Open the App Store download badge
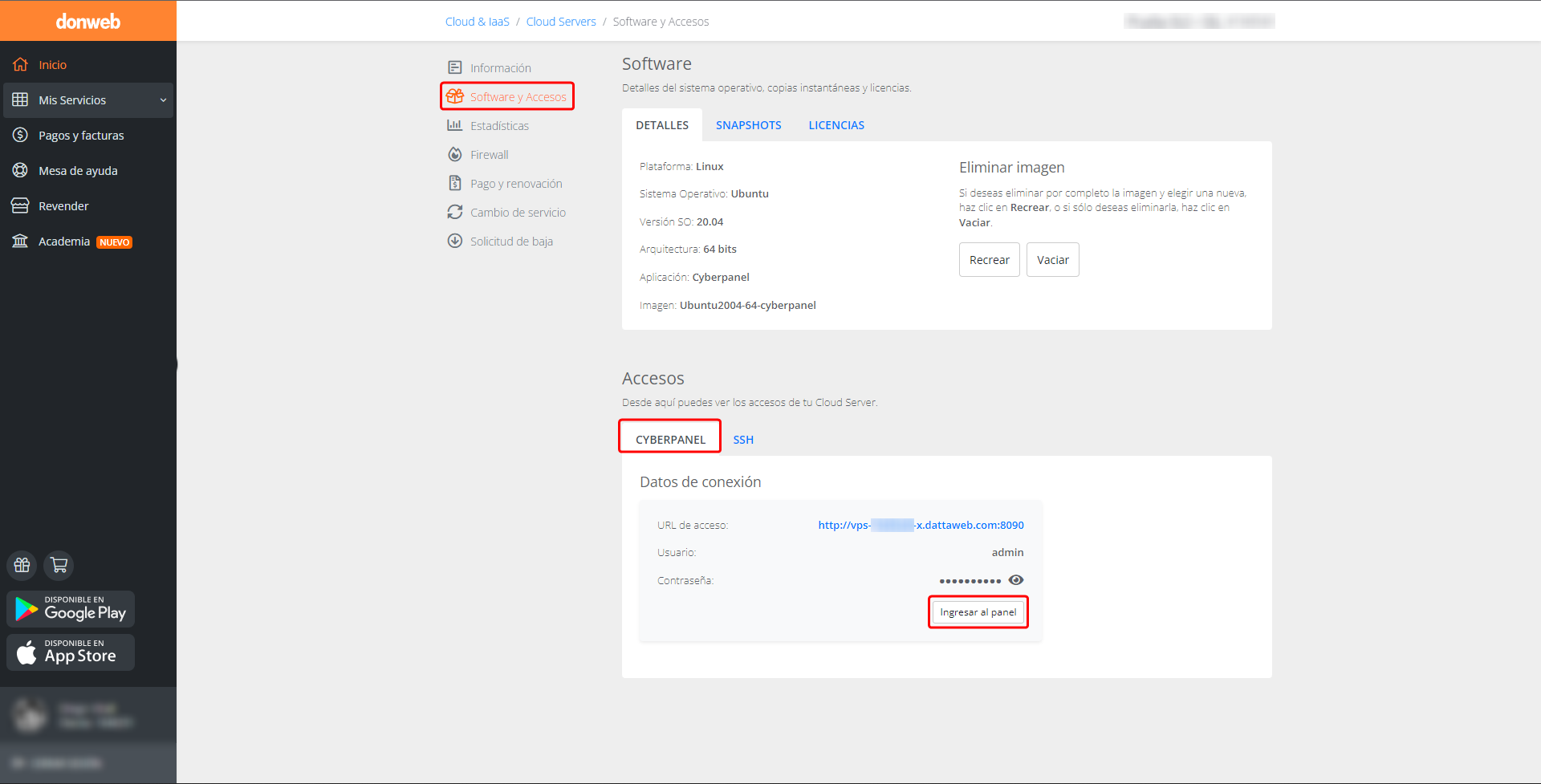The image size is (1541, 784). [71, 652]
